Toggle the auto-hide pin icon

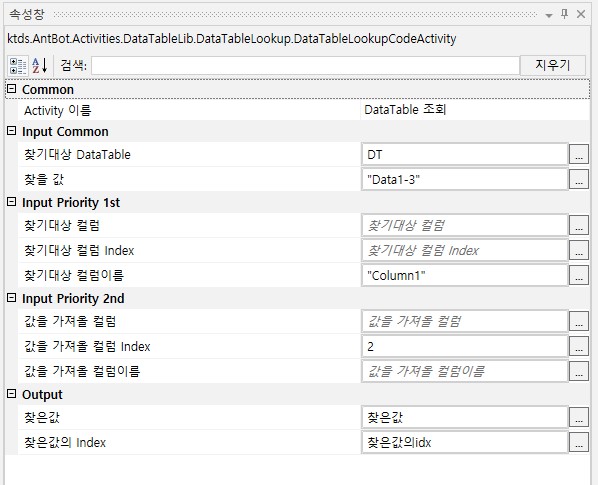564,14
